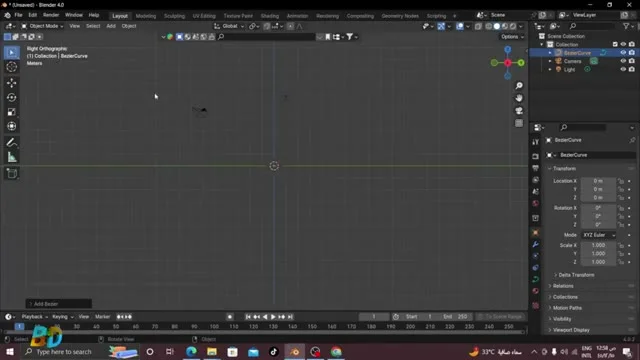Image resolution: width=640 pixels, height=360 pixels.
Task: Select the Rotate tool
Action: (11, 97)
